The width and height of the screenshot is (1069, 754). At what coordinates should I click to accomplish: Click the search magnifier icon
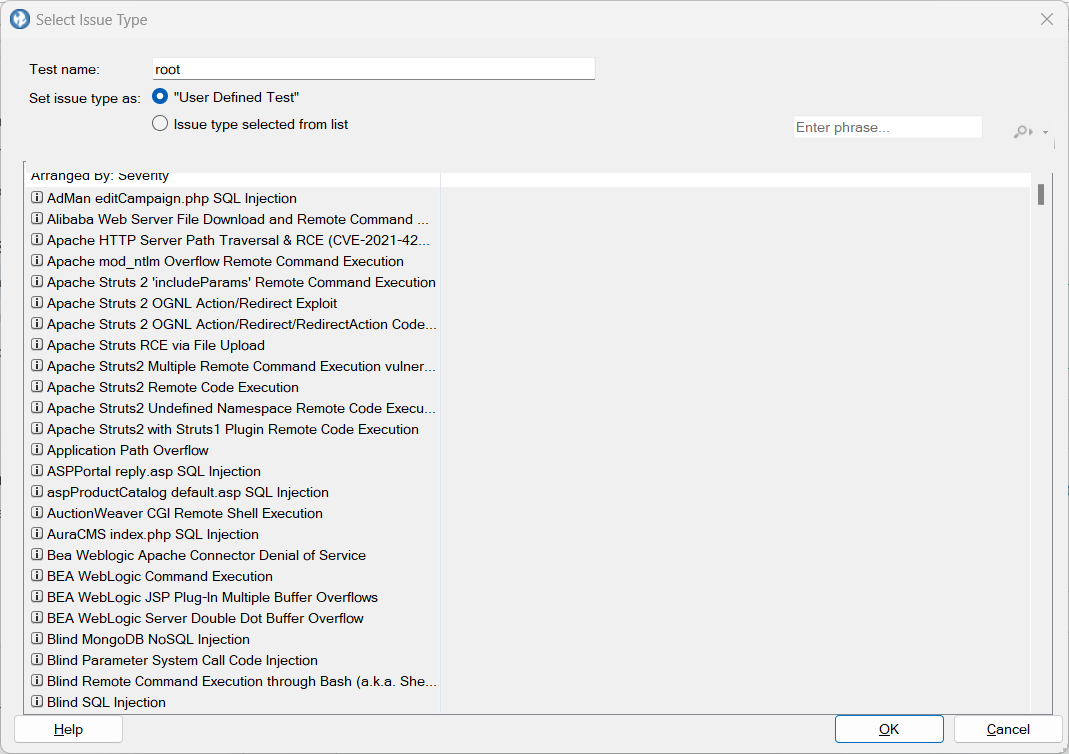(1021, 131)
